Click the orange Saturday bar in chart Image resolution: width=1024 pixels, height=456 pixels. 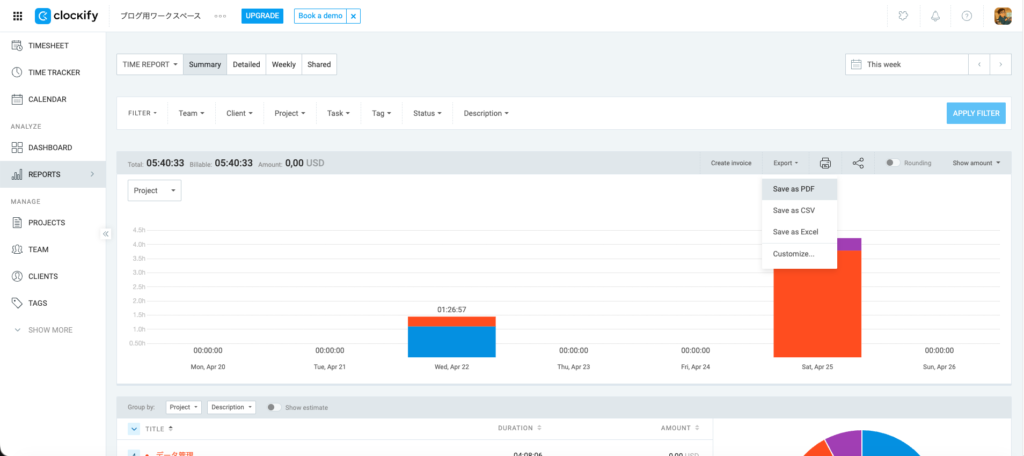(x=817, y=303)
